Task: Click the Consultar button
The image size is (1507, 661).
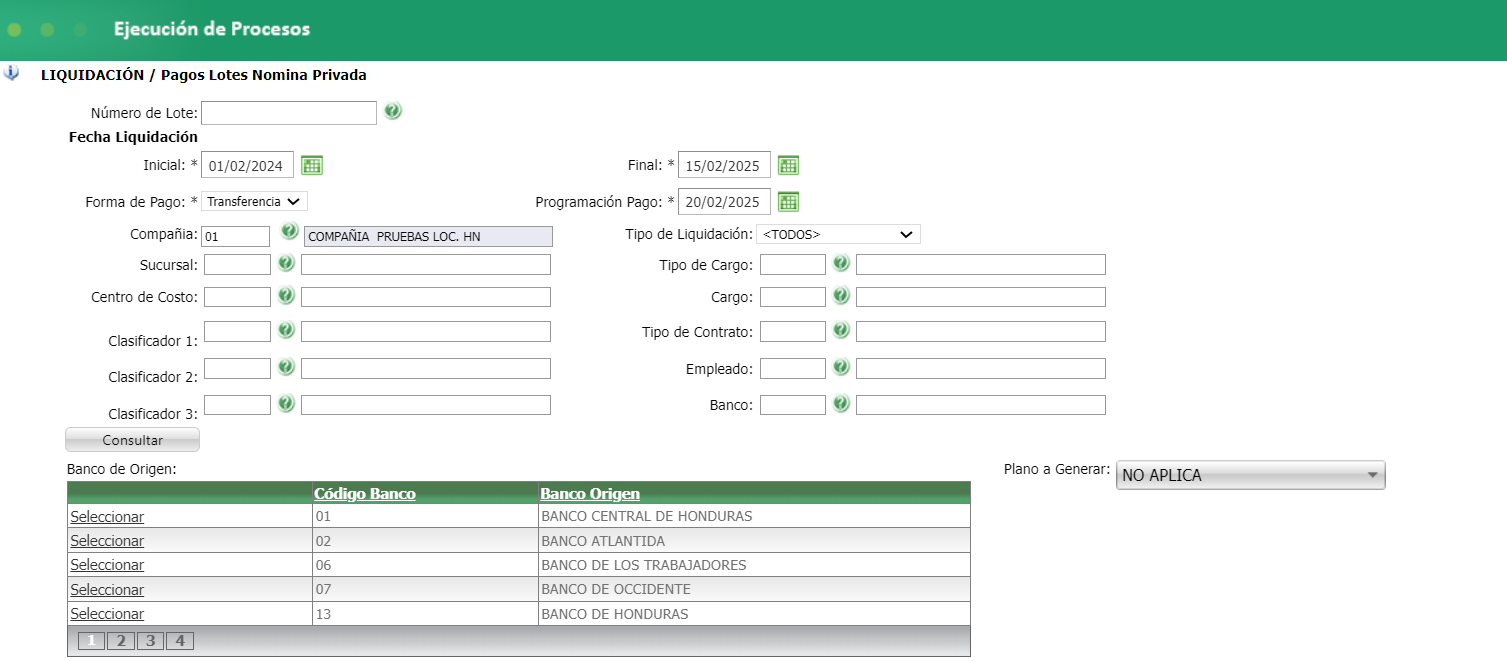Action: click(x=132, y=440)
